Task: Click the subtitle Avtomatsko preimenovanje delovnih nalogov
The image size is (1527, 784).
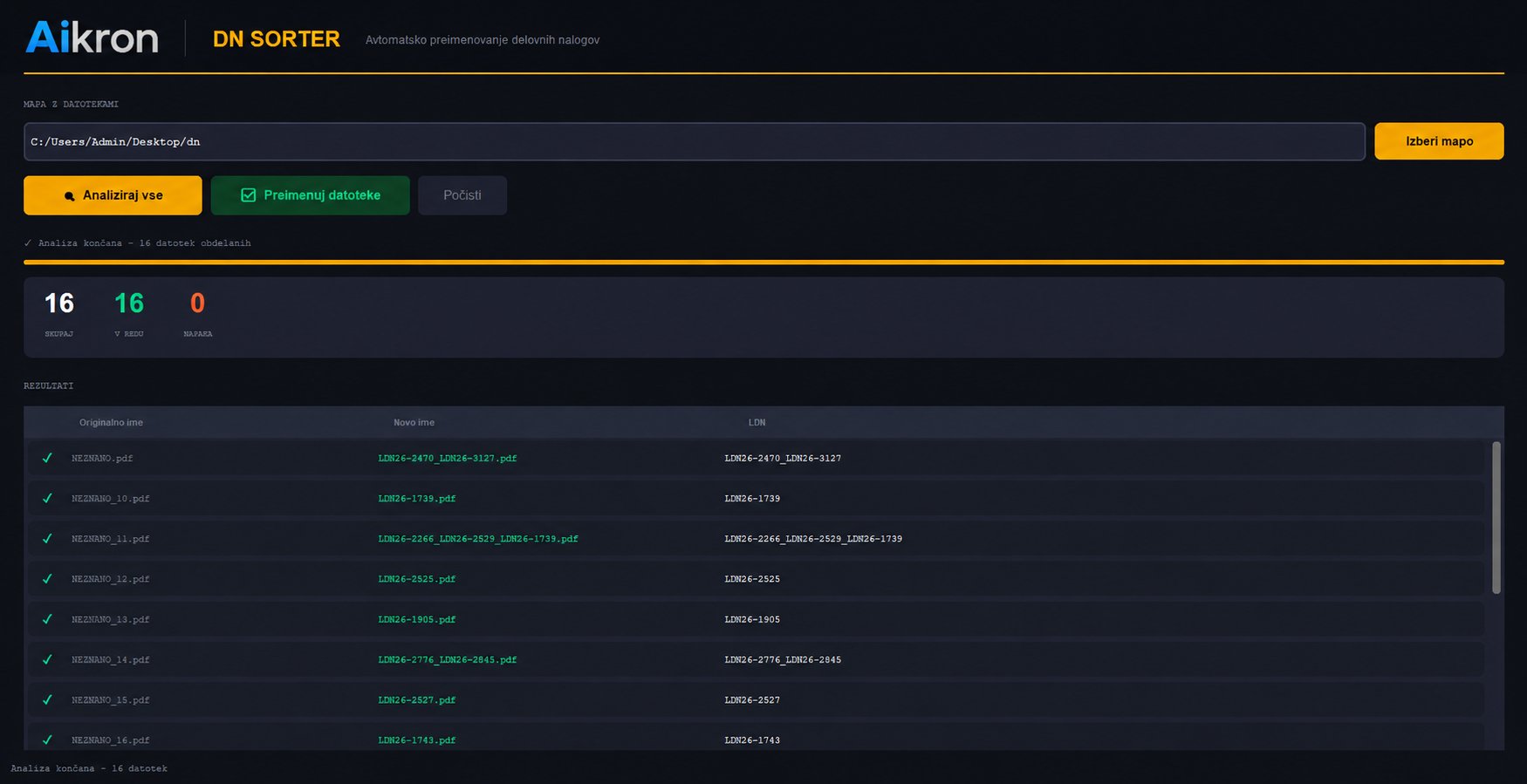Action: pos(483,40)
